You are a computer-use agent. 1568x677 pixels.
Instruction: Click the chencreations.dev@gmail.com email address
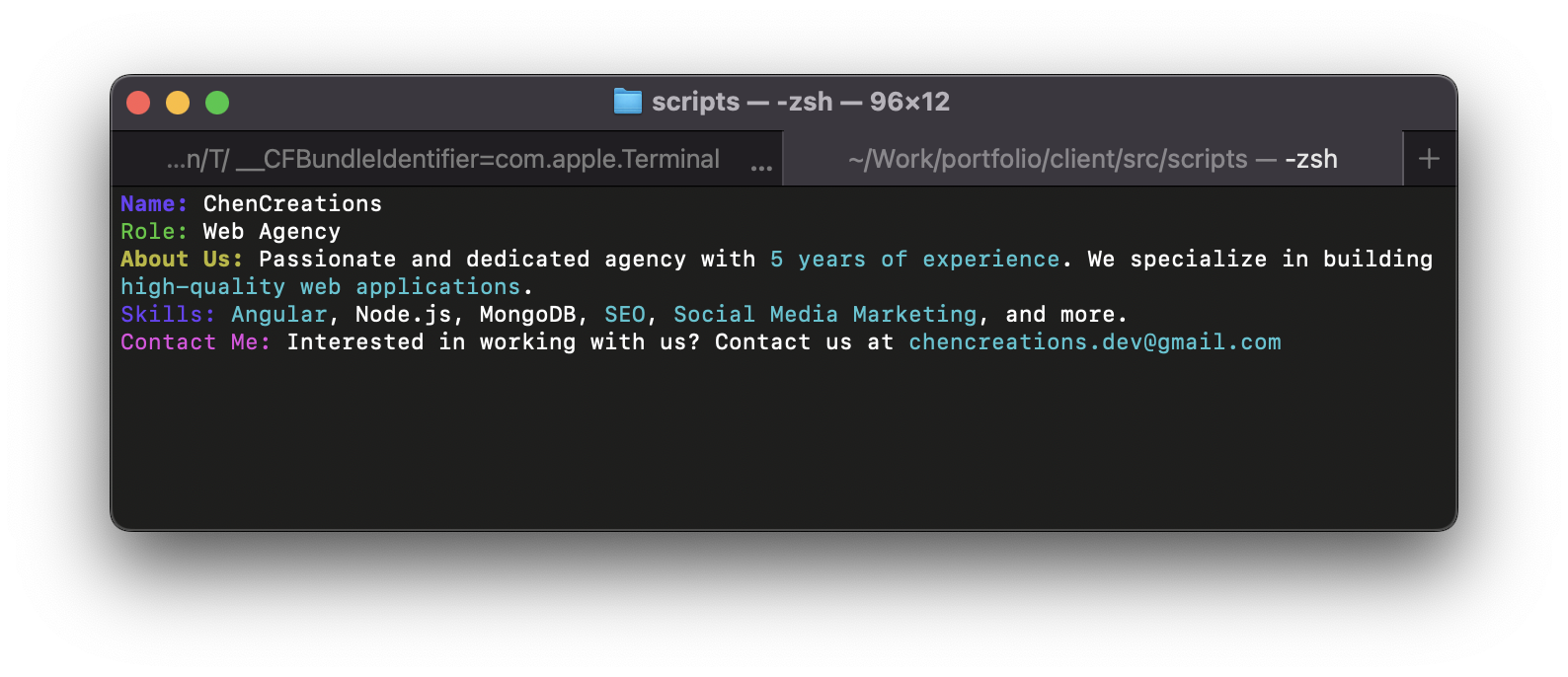coord(1094,342)
